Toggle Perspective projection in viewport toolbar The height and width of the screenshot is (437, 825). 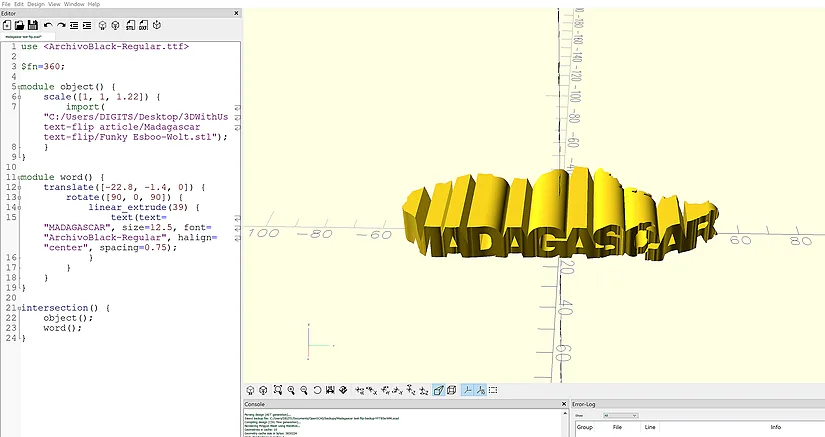pos(438,390)
